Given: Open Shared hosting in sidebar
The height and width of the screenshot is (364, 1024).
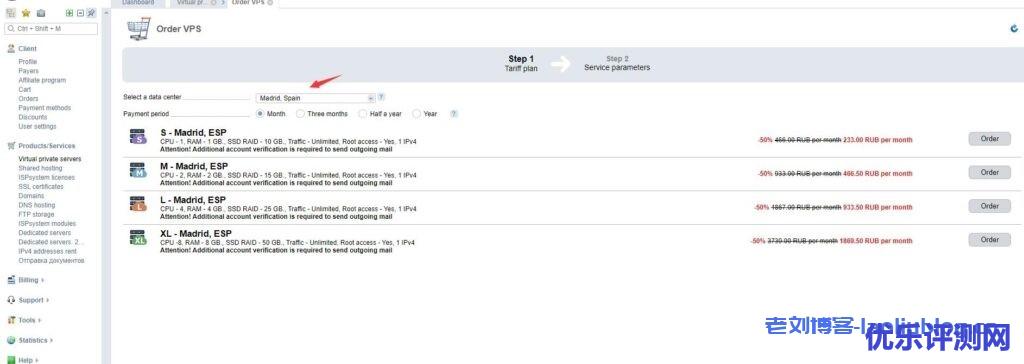Looking at the screenshot, I should tap(40, 168).
